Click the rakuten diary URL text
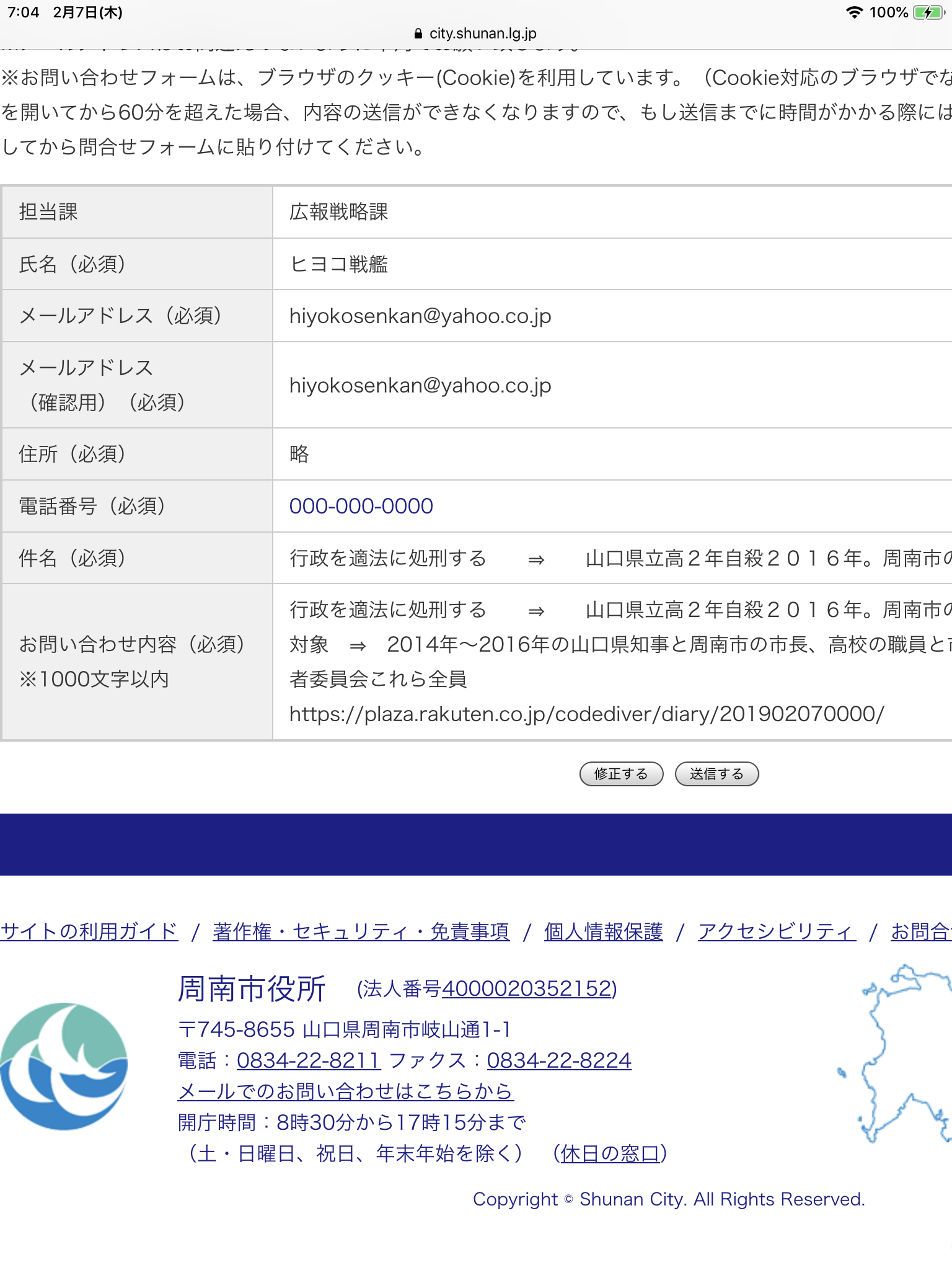 [x=586, y=714]
